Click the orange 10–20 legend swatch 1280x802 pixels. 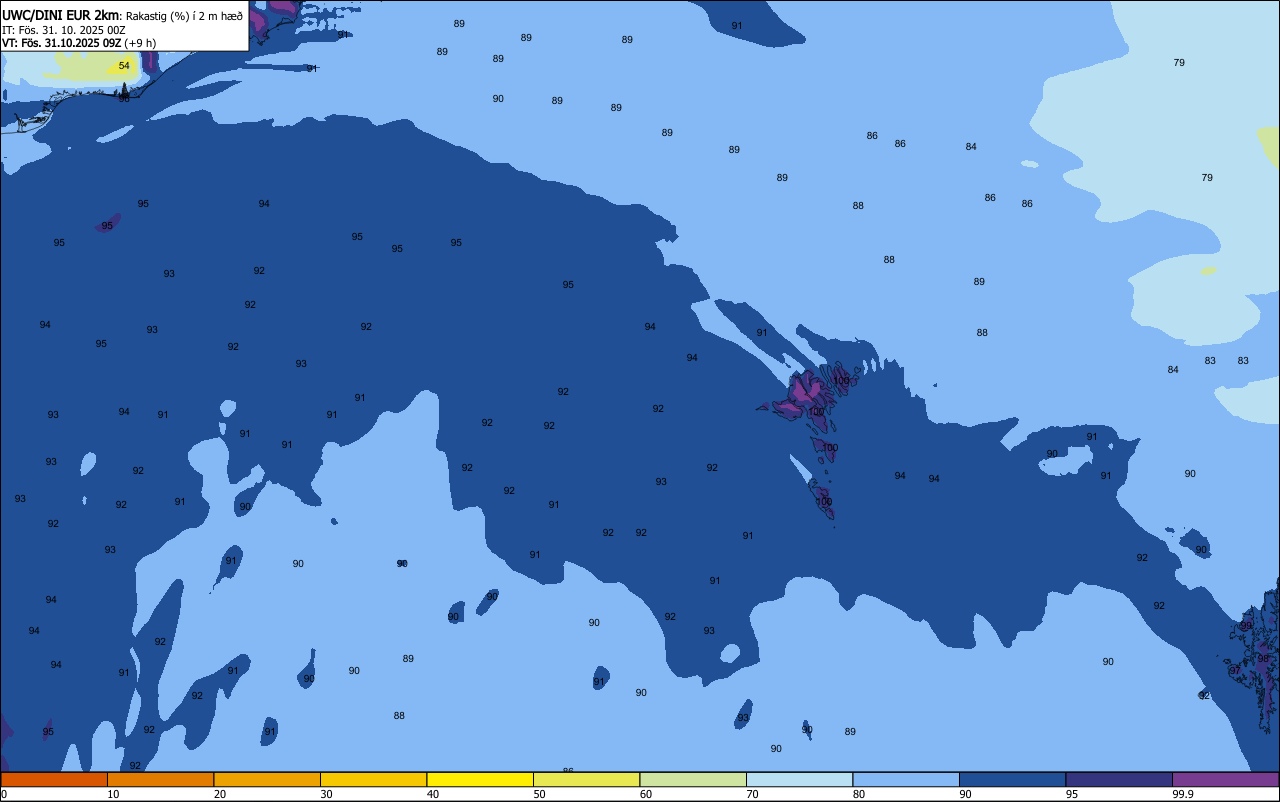tap(160, 779)
